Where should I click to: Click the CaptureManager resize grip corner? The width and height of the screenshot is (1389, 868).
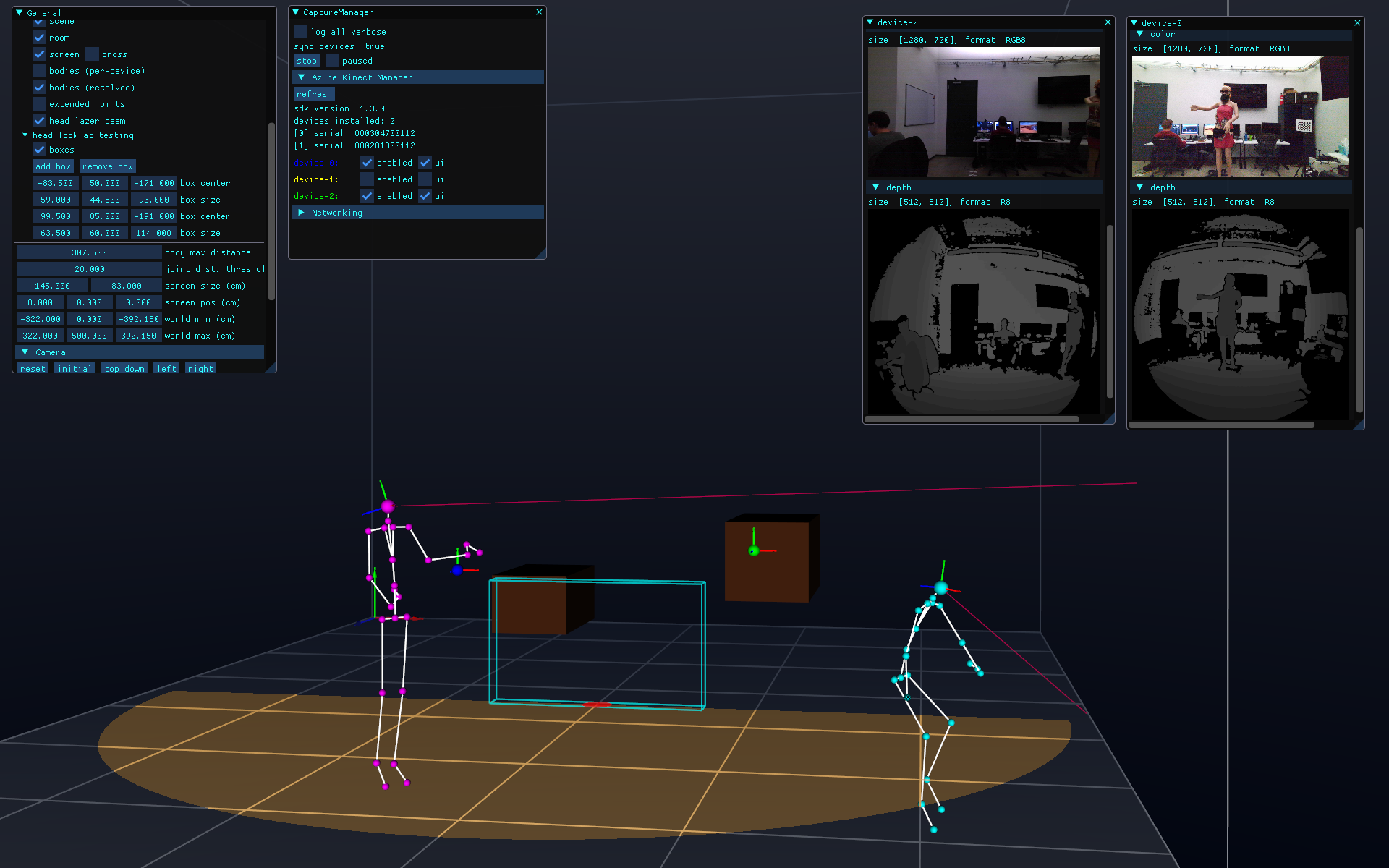[x=540, y=253]
